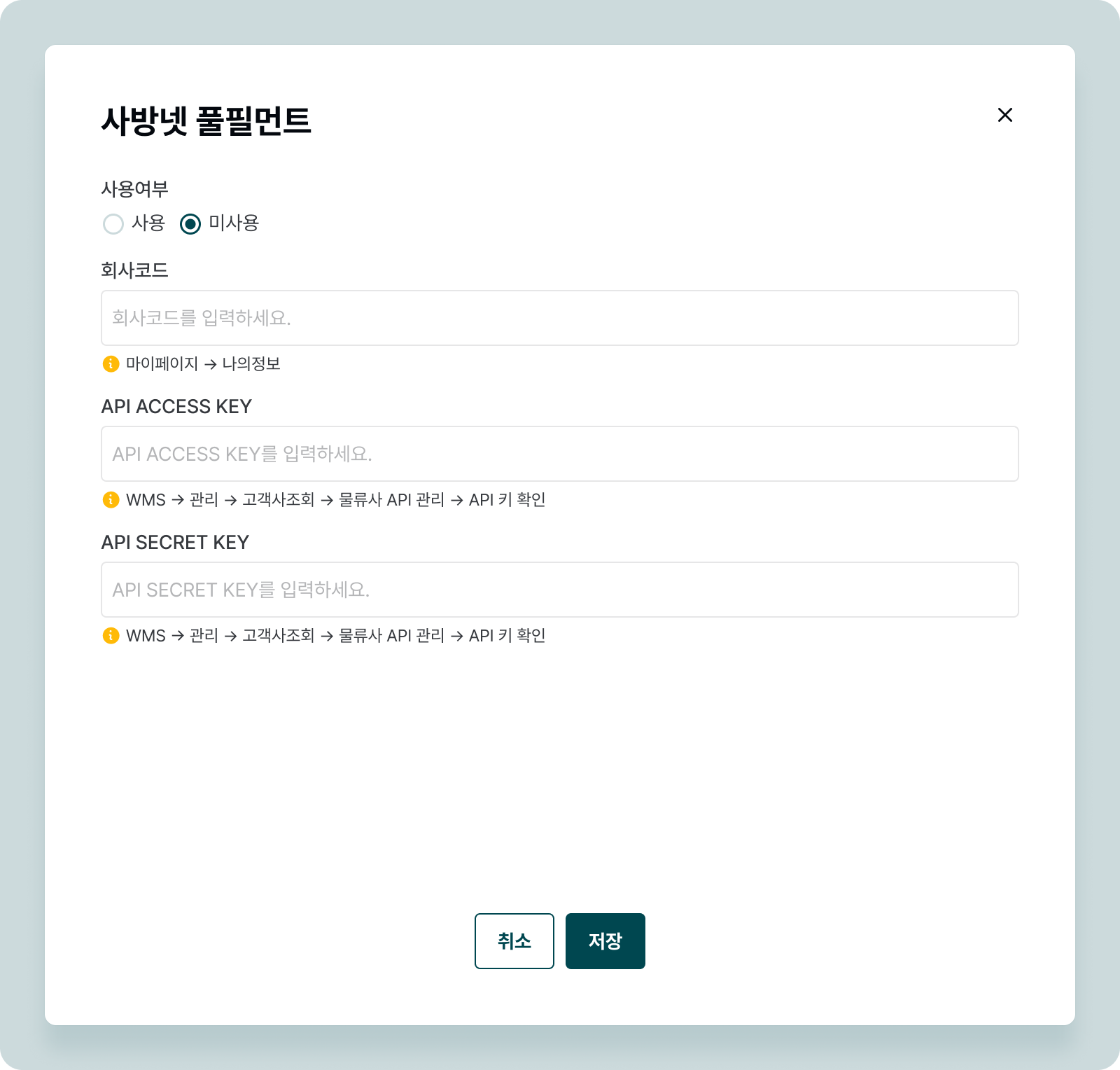
Task: Click the API ACCESS KEY label
Action: (176, 407)
